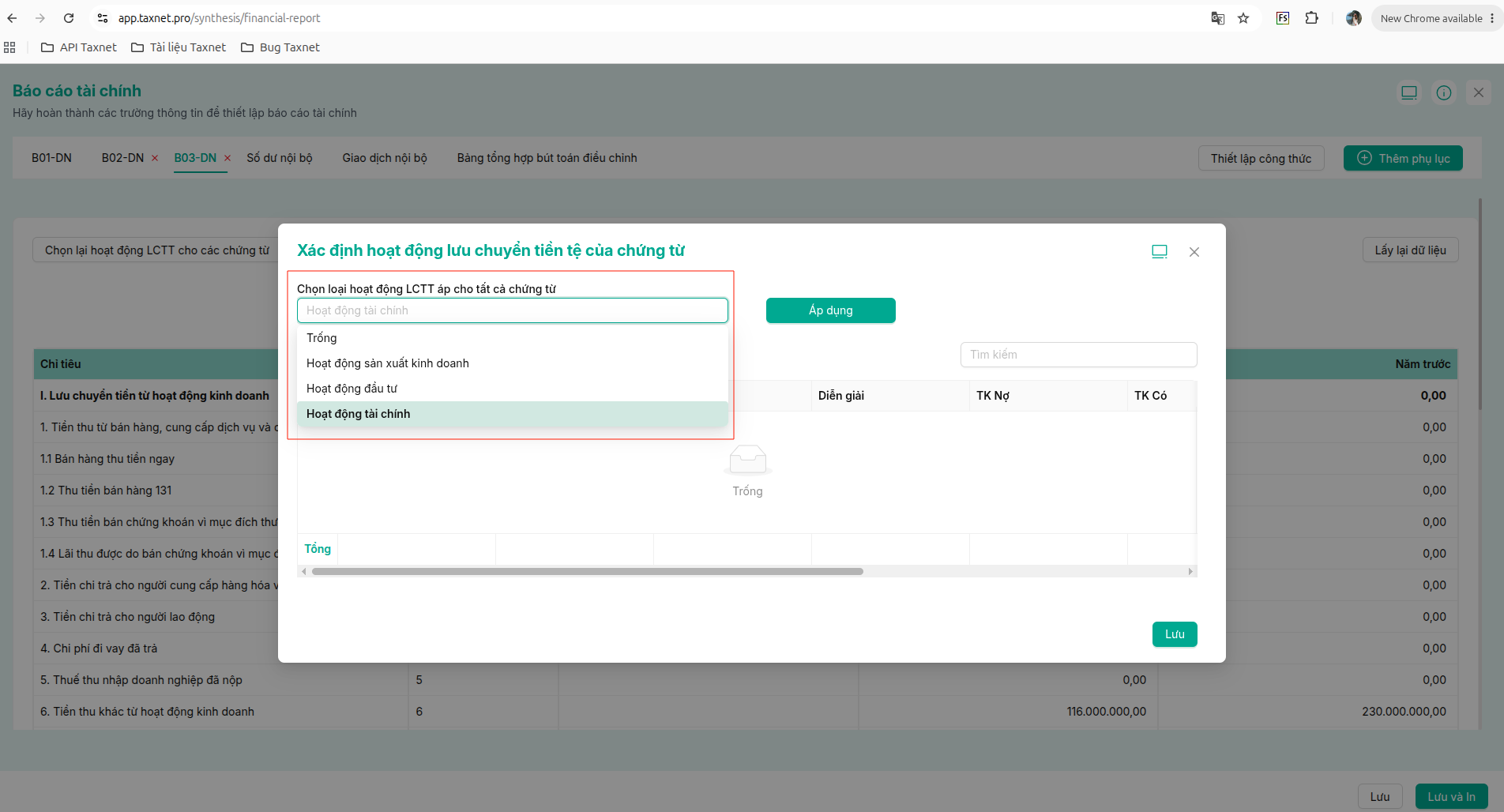Click the modal horizontal scrollbar thumb
This screenshot has height=812, width=1504.
588,571
